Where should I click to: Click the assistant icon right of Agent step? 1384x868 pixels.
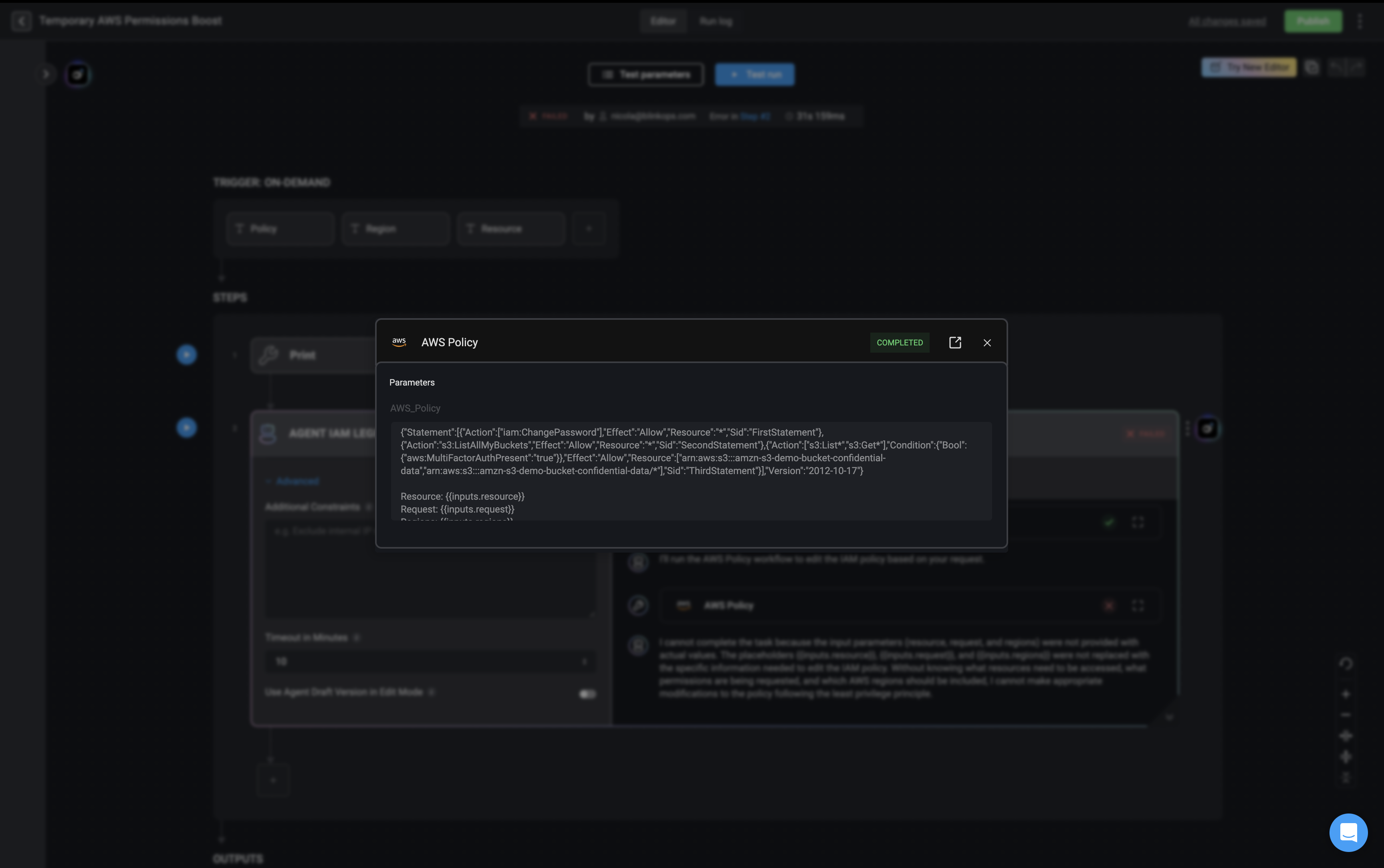point(1208,428)
